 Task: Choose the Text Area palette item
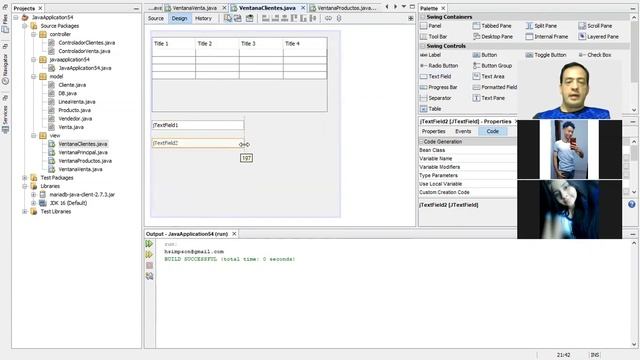pos(489,76)
